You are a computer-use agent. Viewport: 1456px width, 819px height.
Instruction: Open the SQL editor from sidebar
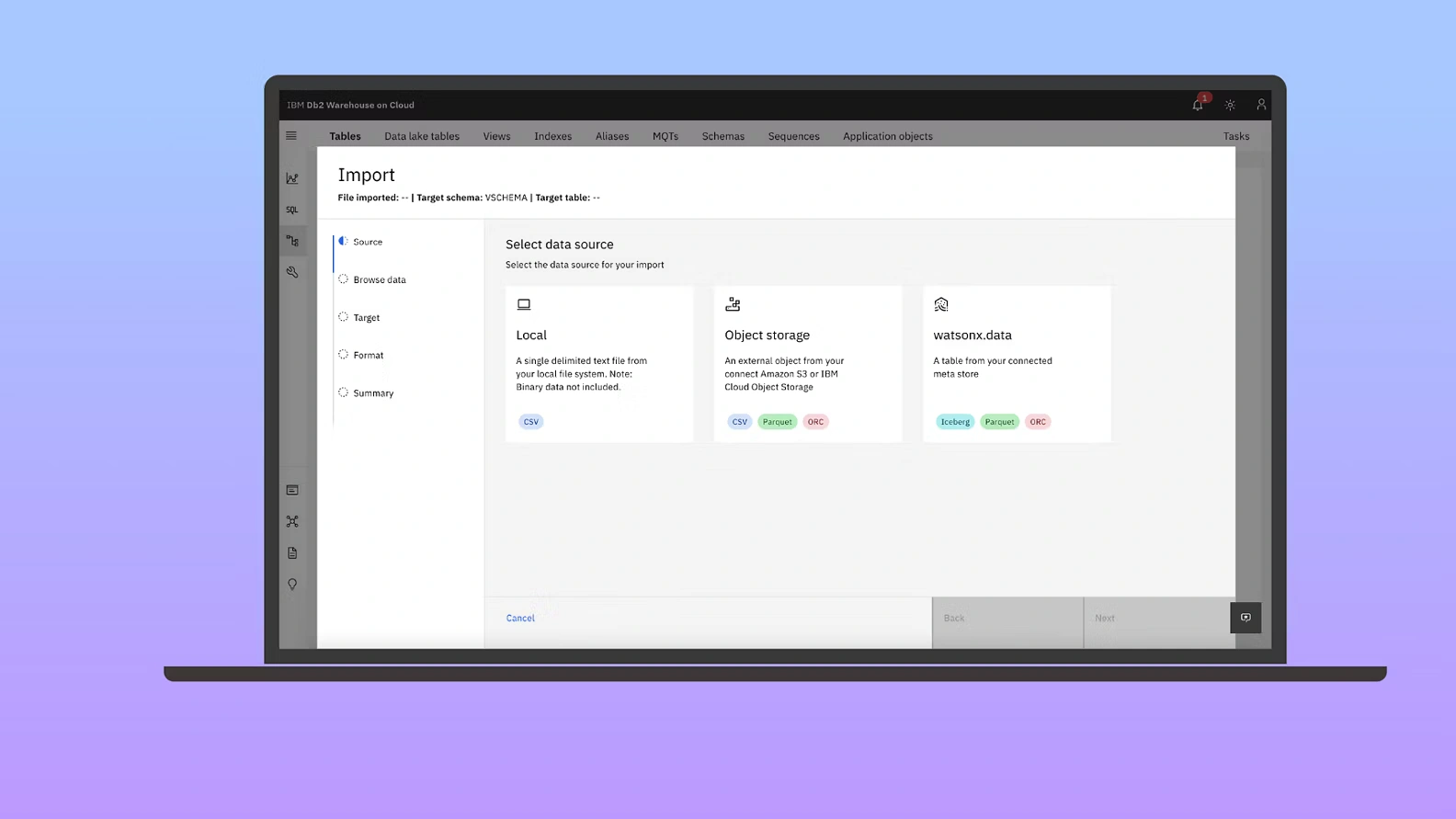coord(292,210)
